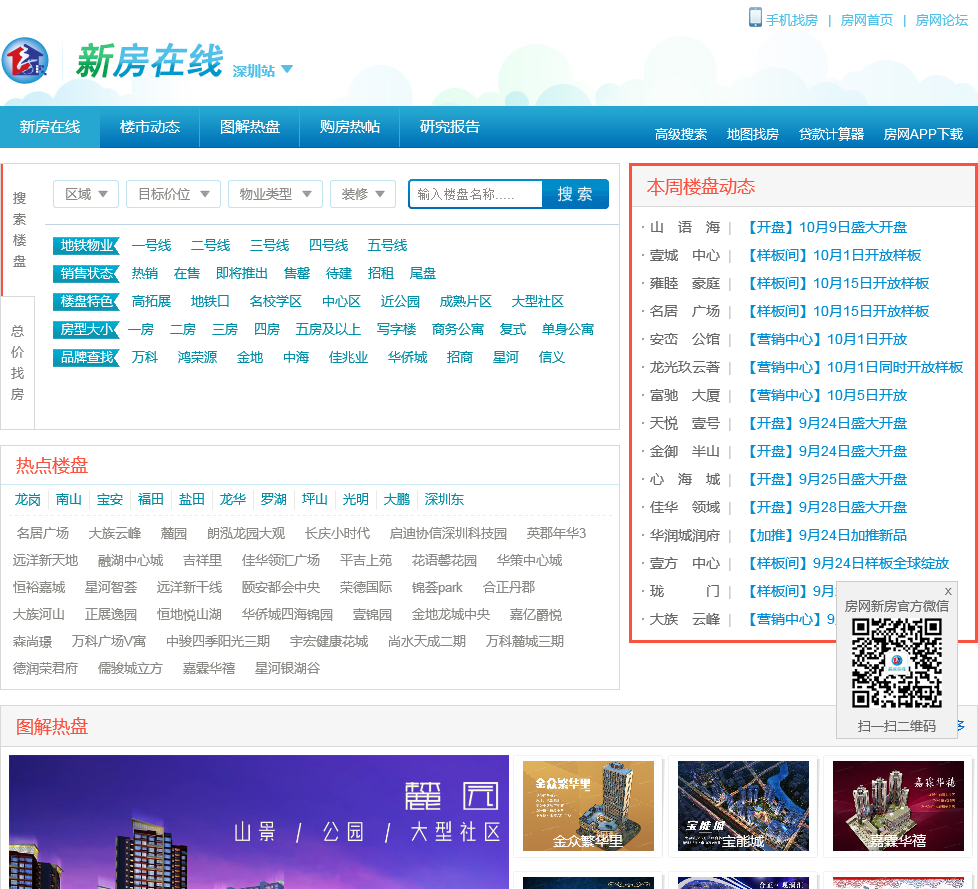This screenshot has height=889, width=978.
Task: Expand the 装修 dropdown
Action: click(x=363, y=194)
